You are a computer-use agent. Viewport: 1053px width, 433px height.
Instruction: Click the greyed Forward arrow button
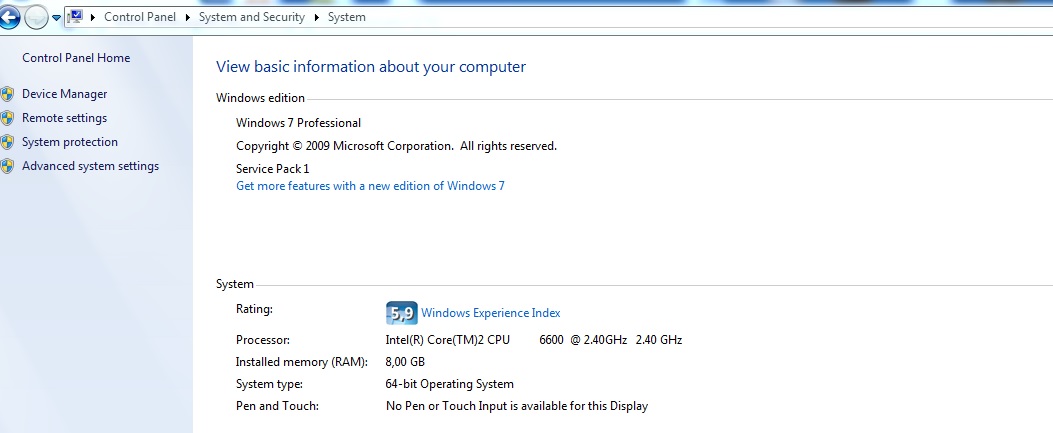pyautogui.click(x=36, y=17)
